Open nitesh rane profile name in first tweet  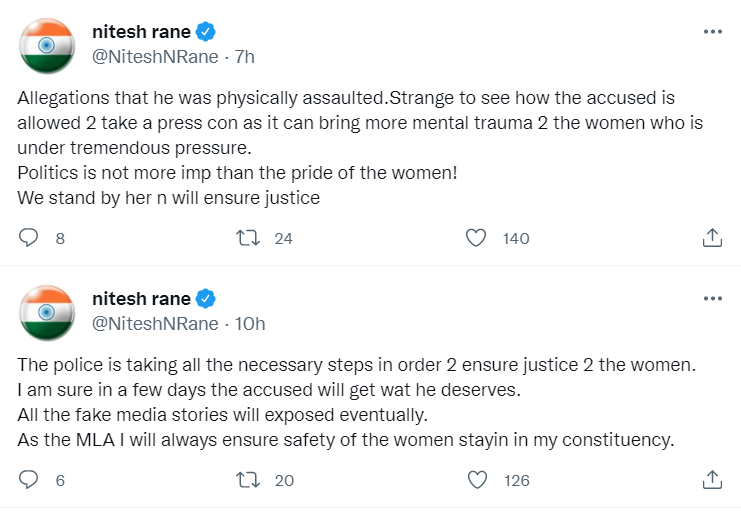point(140,32)
